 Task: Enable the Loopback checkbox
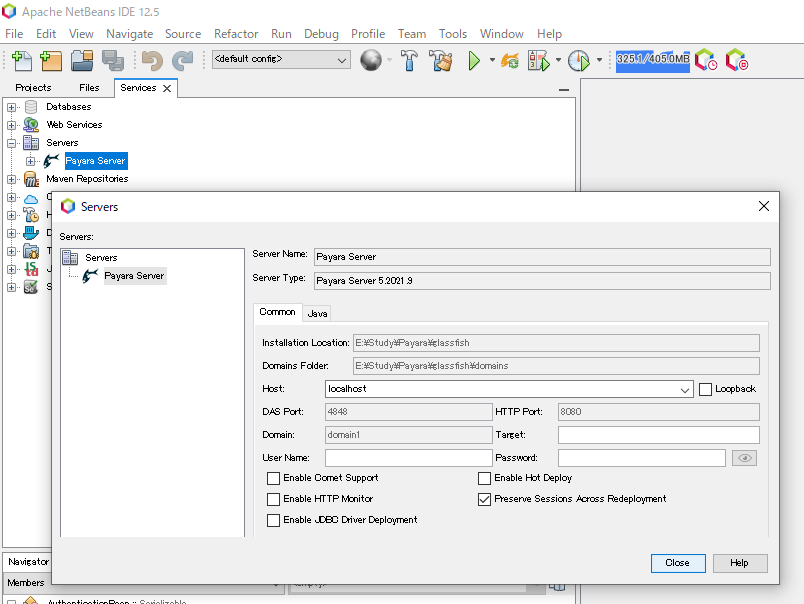click(x=706, y=389)
